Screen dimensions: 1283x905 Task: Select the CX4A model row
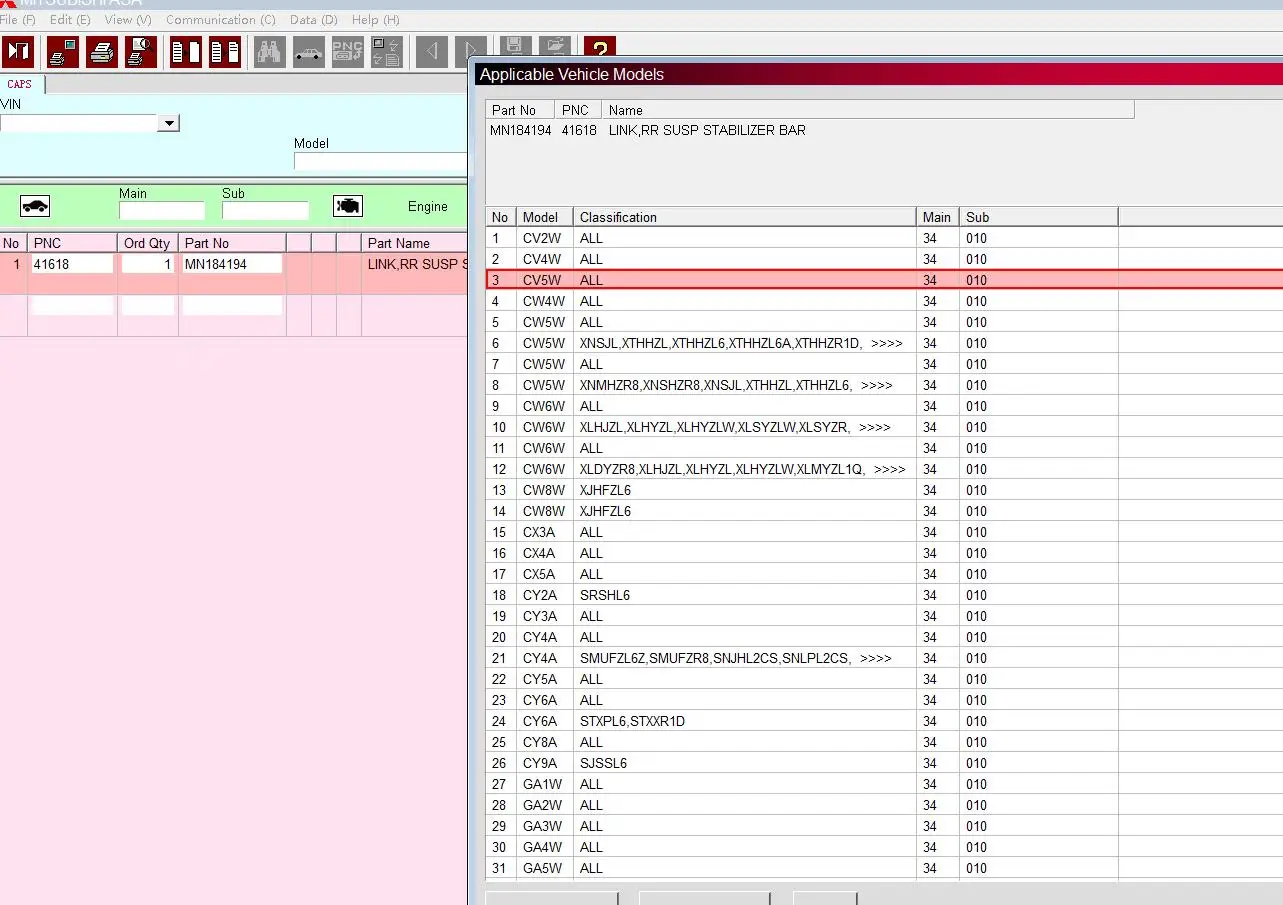point(884,553)
